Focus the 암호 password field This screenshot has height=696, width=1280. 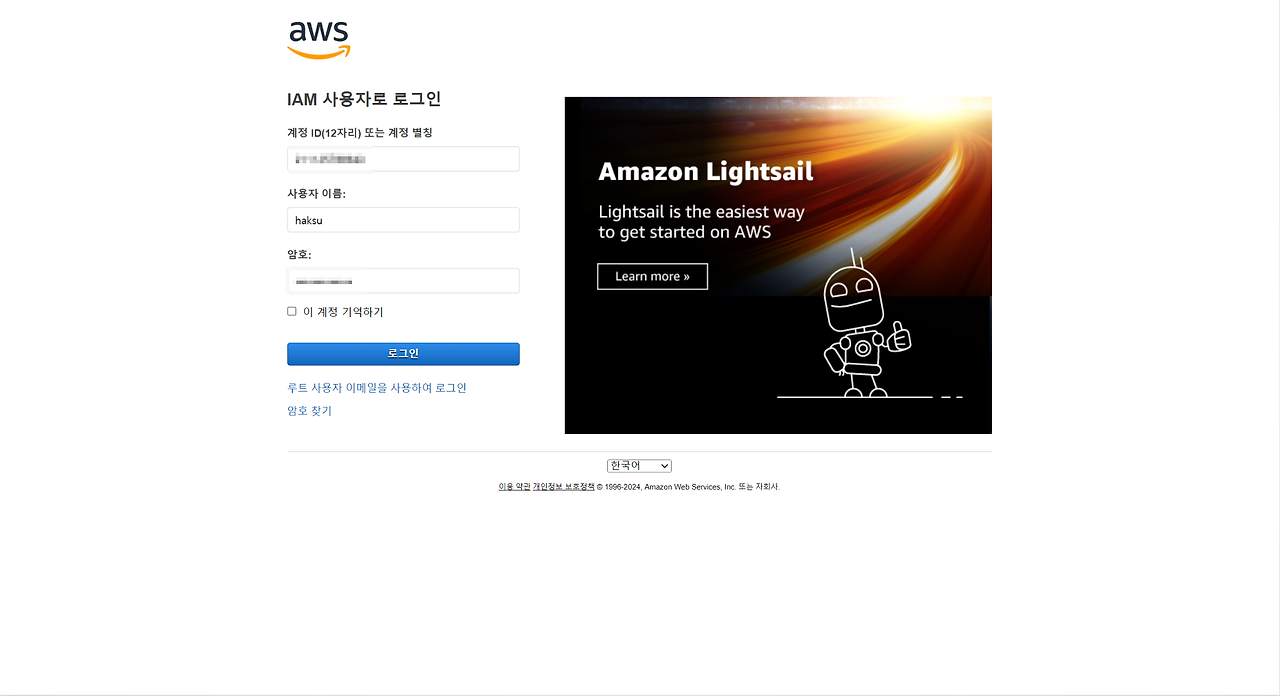point(403,281)
